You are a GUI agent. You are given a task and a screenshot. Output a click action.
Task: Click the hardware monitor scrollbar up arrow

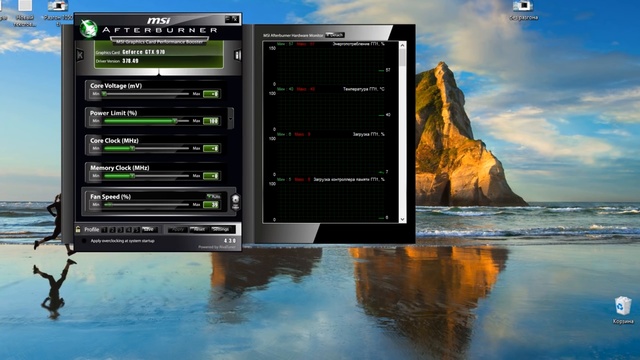coord(402,45)
